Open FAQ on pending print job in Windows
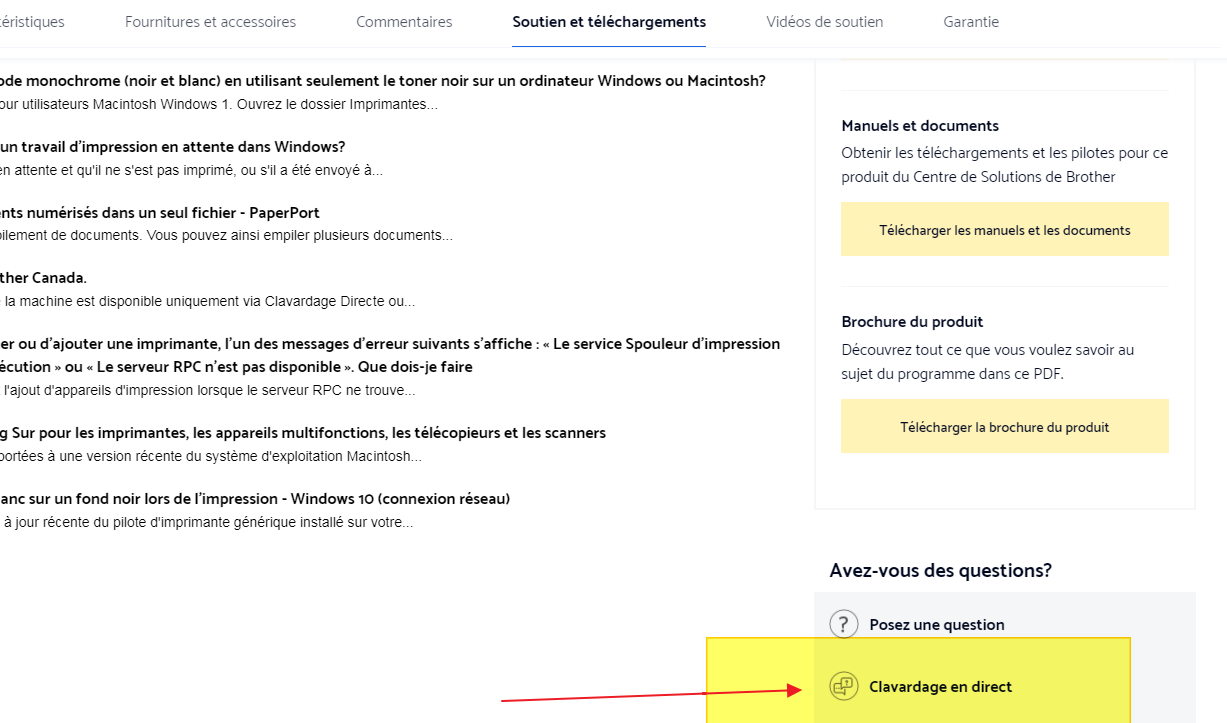Image resolution: width=1227 pixels, height=723 pixels. tap(172, 147)
